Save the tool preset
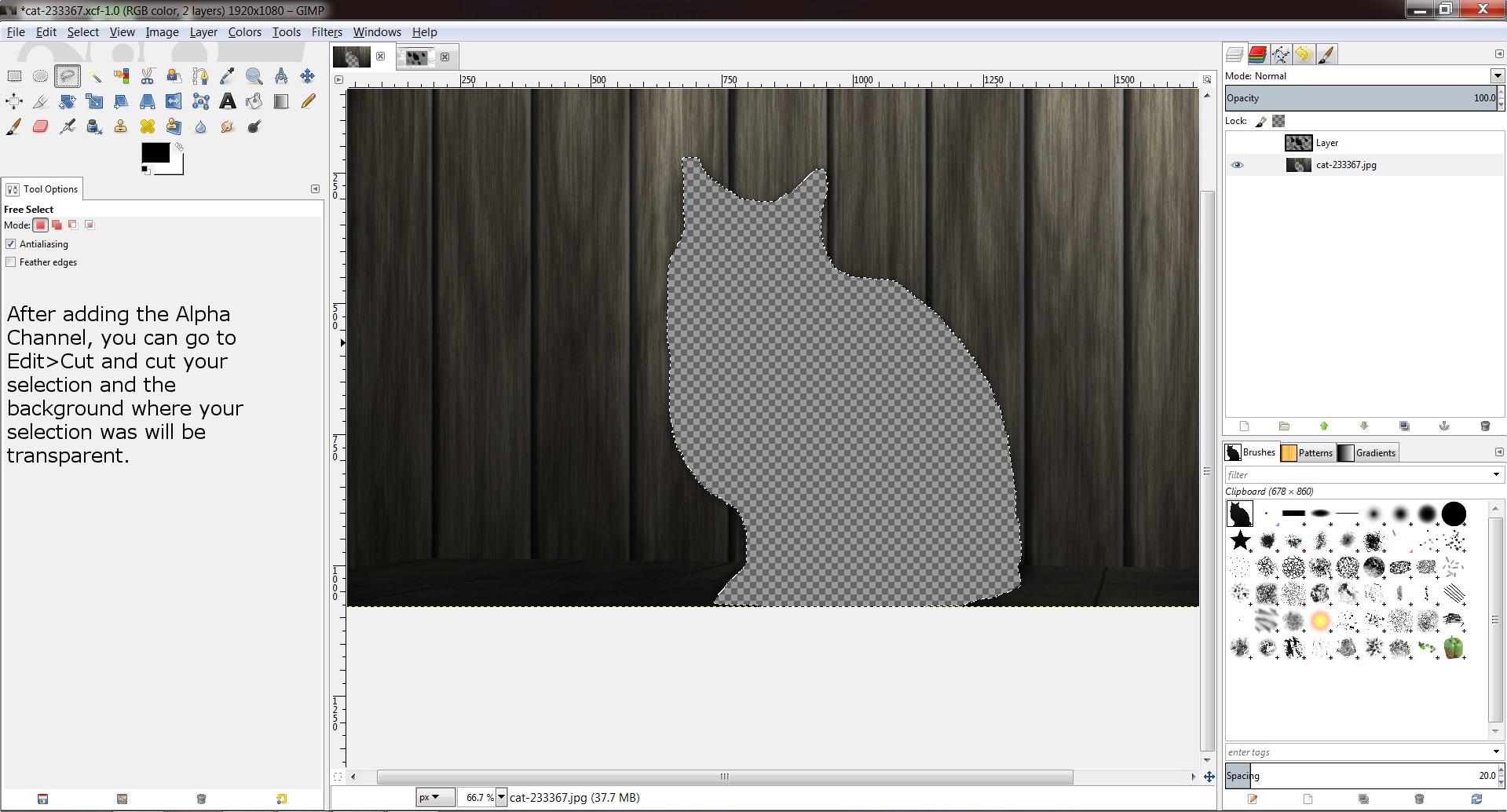Image resolution: width=1507 pixels, height=812 pixels. point(42,799)
